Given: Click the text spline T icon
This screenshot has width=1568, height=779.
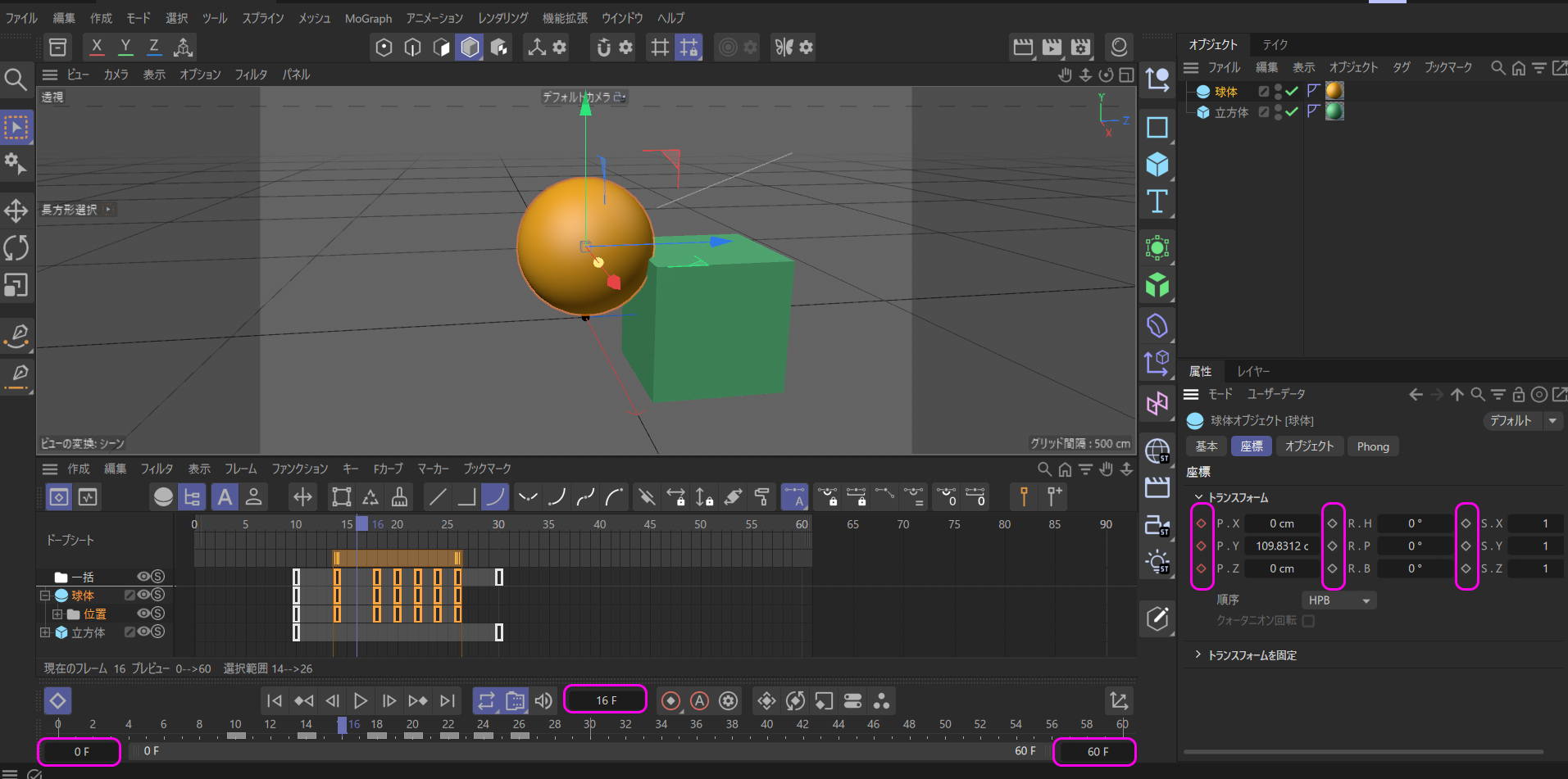Looking at the screenshot, I should click(1157, 202).
